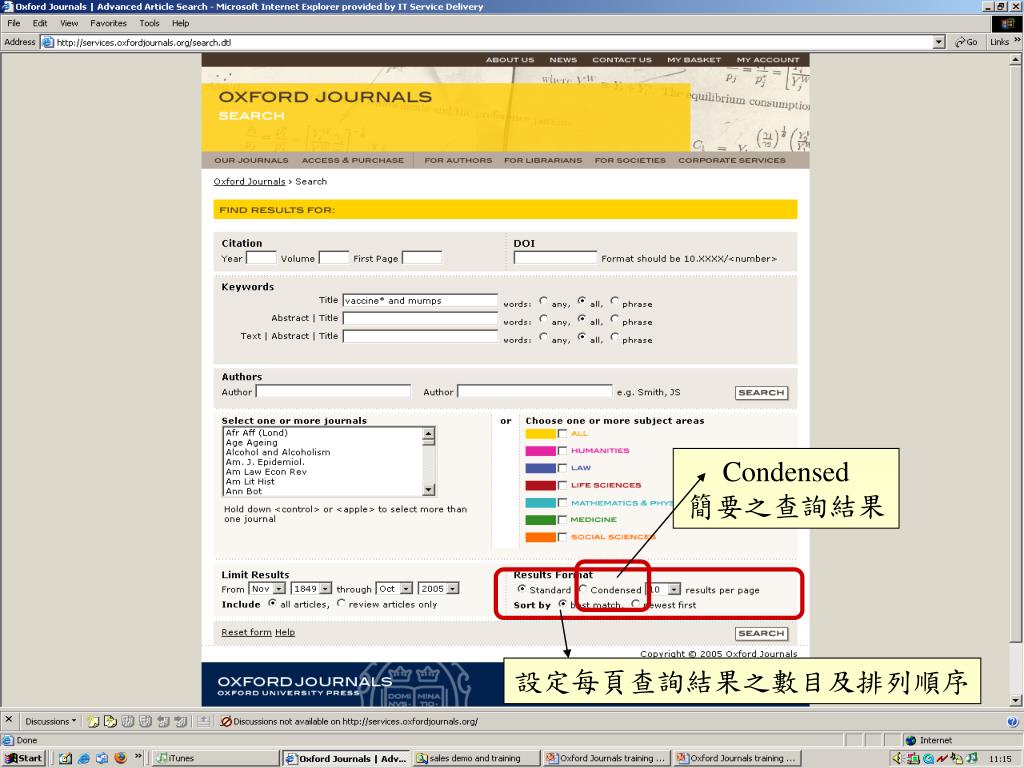Open the File menu

click(14, 24)
